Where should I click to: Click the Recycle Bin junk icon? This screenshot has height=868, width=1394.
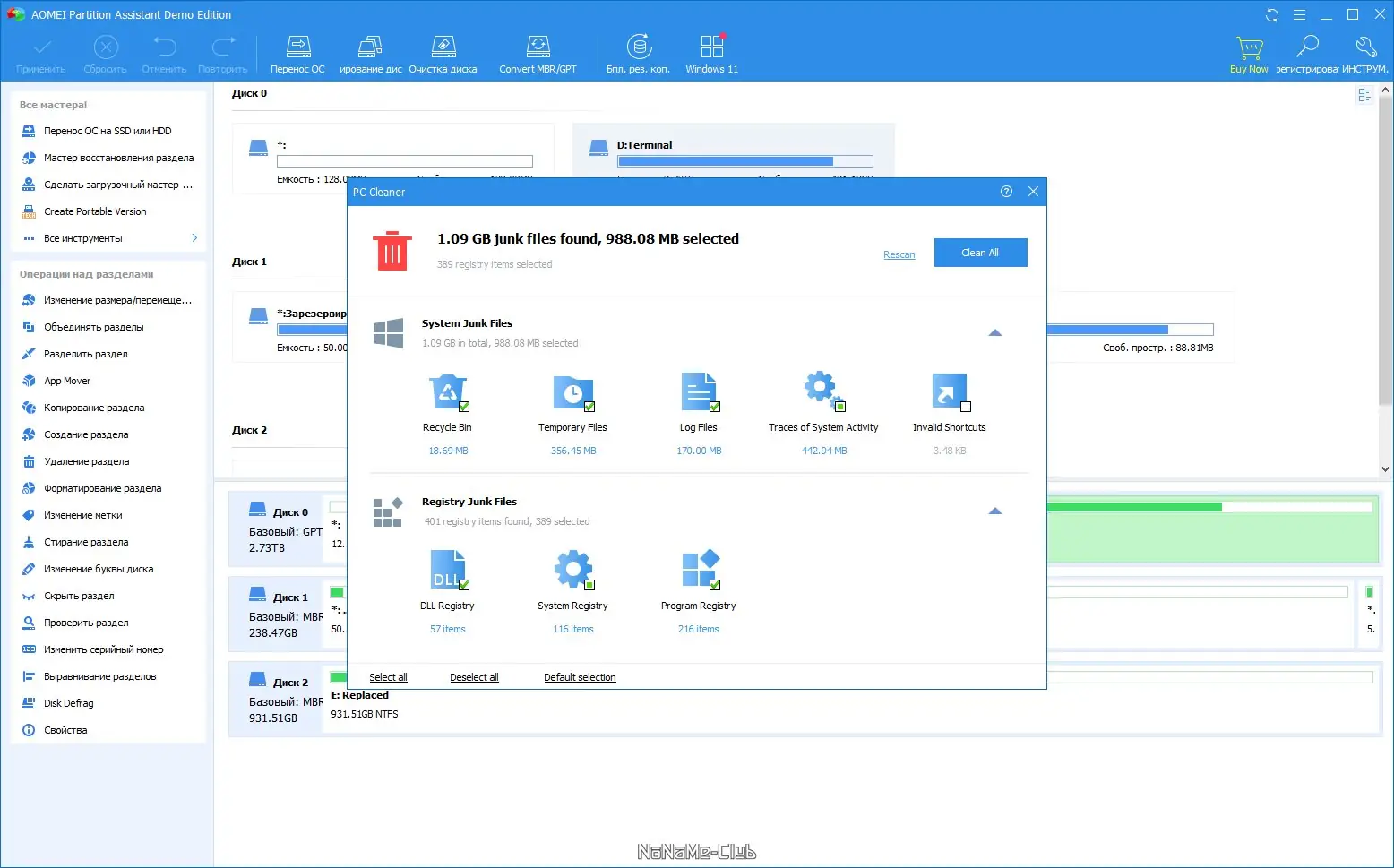447,392
